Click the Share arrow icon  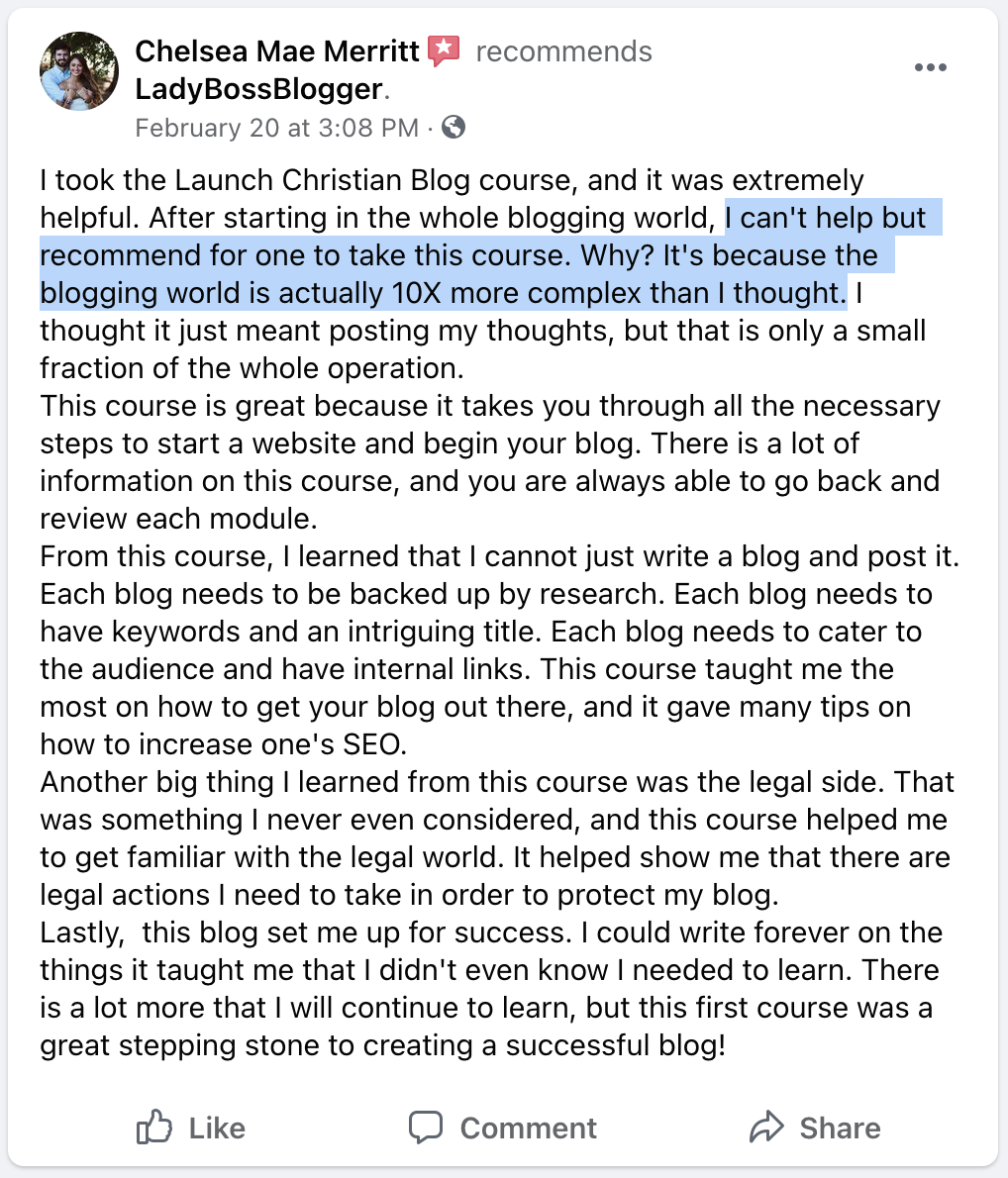click(x=766, y=1127)
